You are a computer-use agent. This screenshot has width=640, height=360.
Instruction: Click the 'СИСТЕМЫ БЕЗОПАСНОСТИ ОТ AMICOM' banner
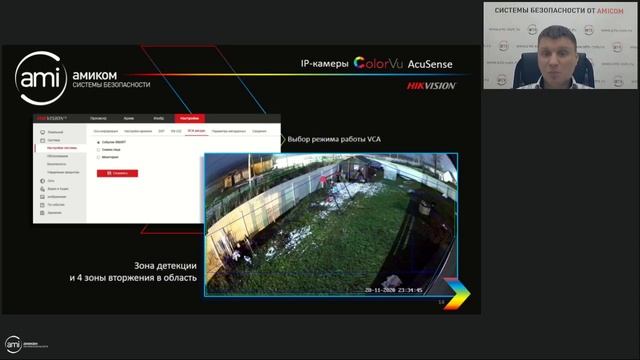(x=559, y=11)
